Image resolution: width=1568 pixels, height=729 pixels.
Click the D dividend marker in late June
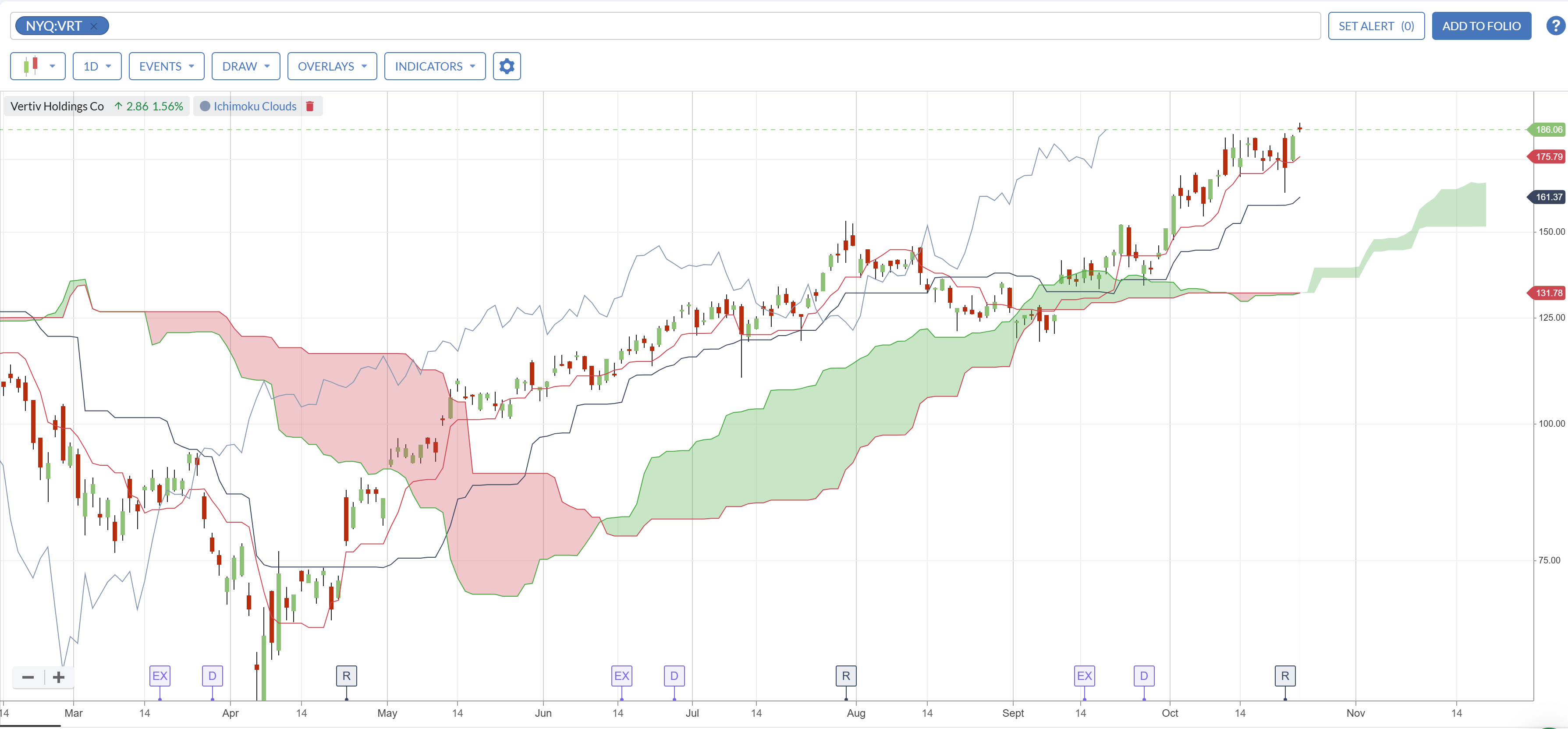674,676
